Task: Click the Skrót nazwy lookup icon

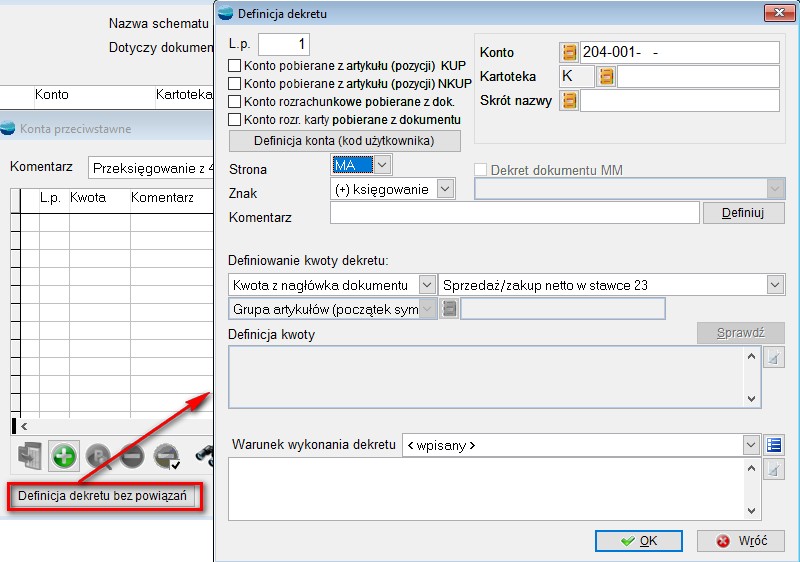Action: [x=569, y=100]
